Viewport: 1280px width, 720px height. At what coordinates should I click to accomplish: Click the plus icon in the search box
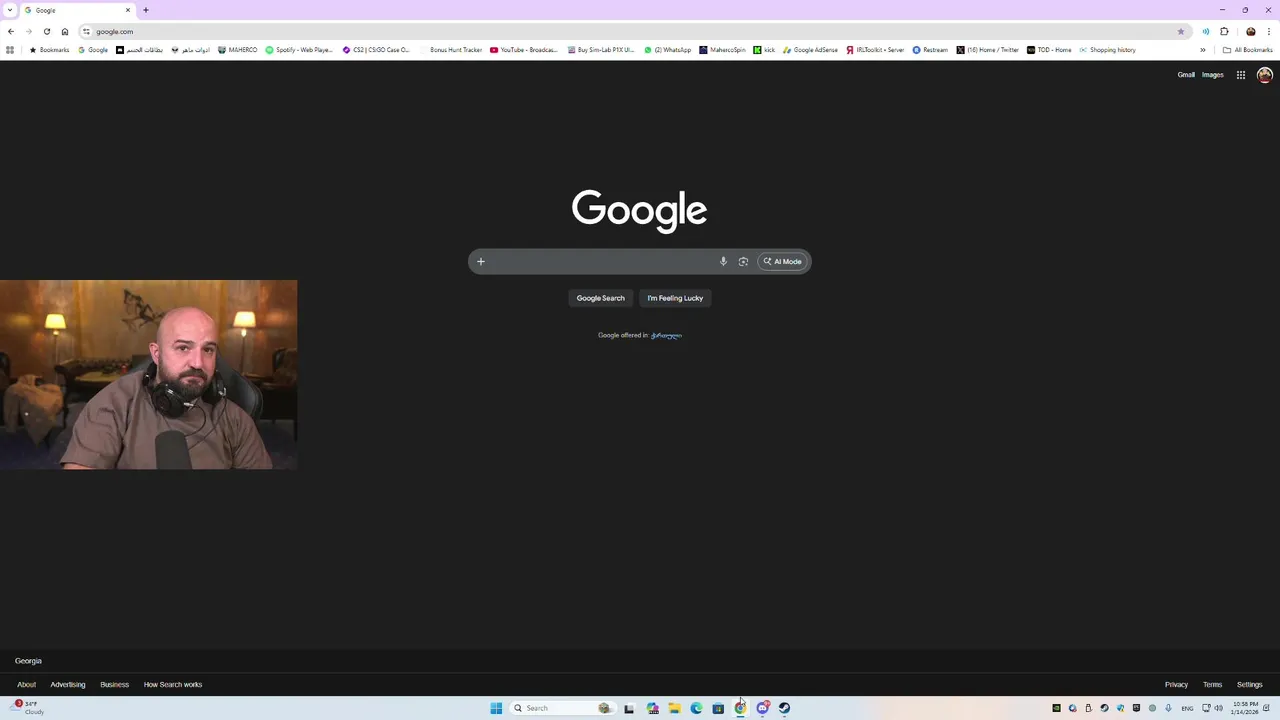pos(481,262)
